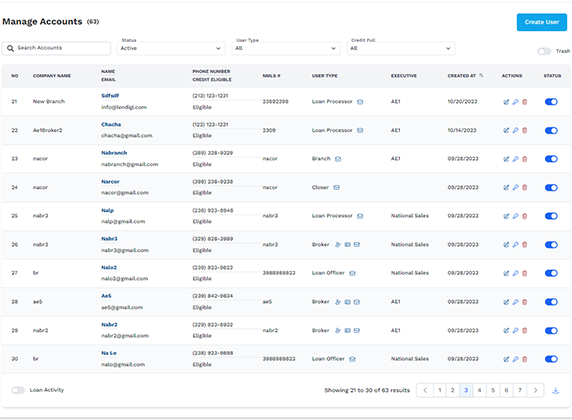Image resolution: width=572 pixels, height=420 pixels.
Task: Toggle the Trash switch
Action: coord(544,51)
